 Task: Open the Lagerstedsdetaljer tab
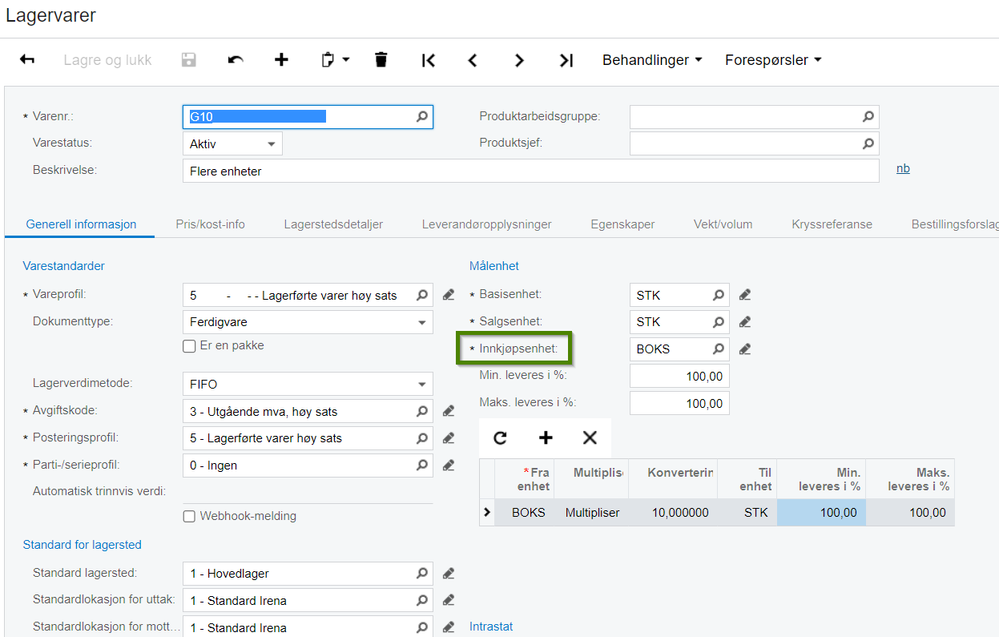(x=333, y=224)
